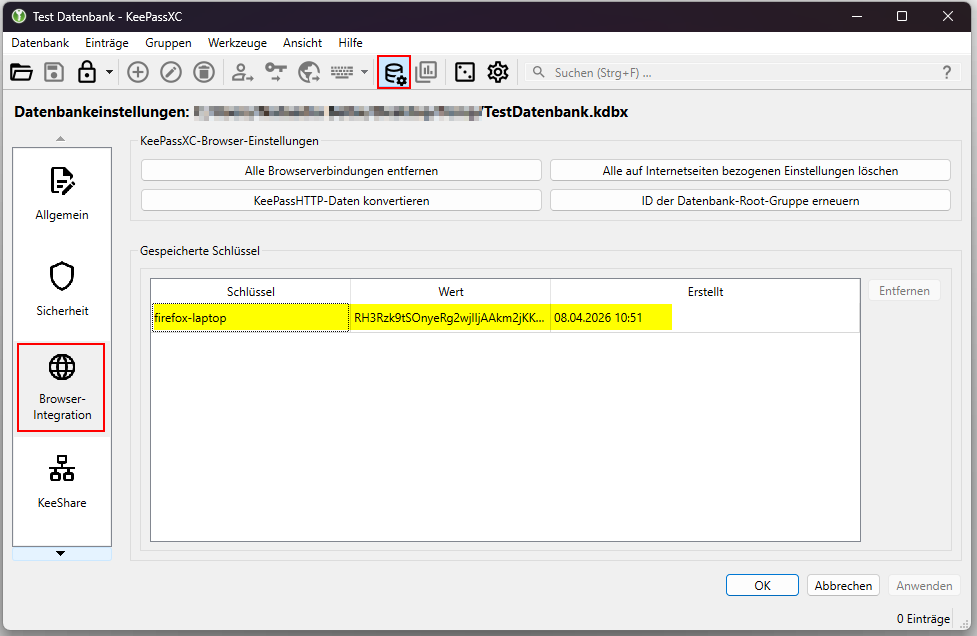The width and height of the screenshot is (977, 636).
Task: Copy username with the person arrow icon
Action: tap(242, 72)
